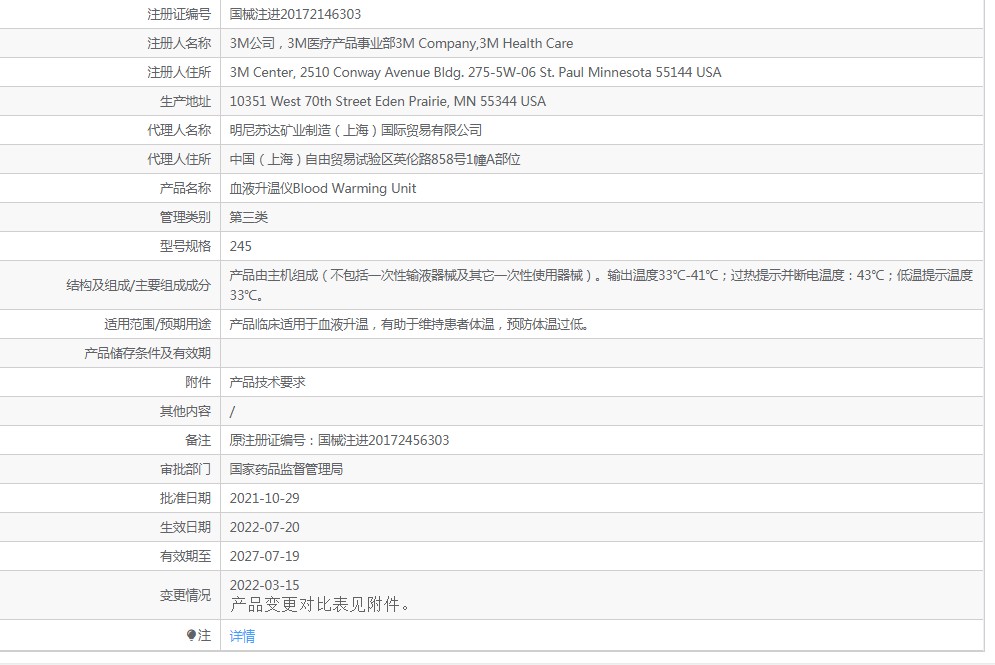This screenshot has height=665, width=995.
Task: Select the 其他内容 label
Action: [185, 411]
